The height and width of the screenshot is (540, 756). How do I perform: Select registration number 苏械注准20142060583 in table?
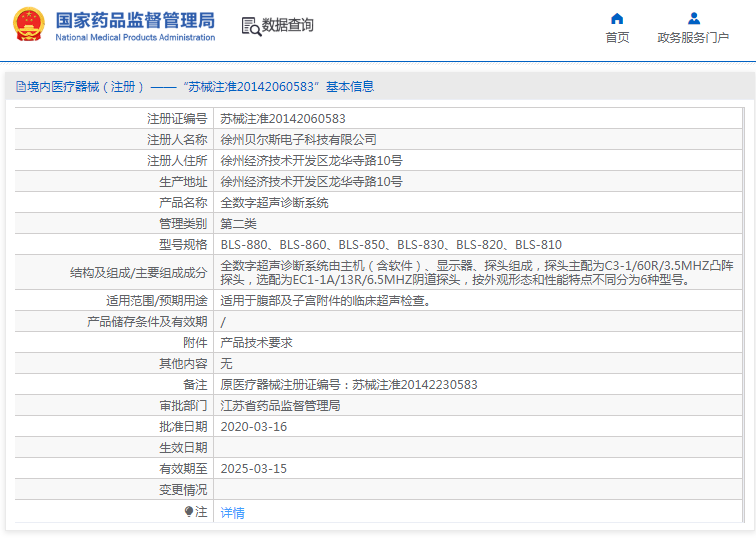[283, 118]
